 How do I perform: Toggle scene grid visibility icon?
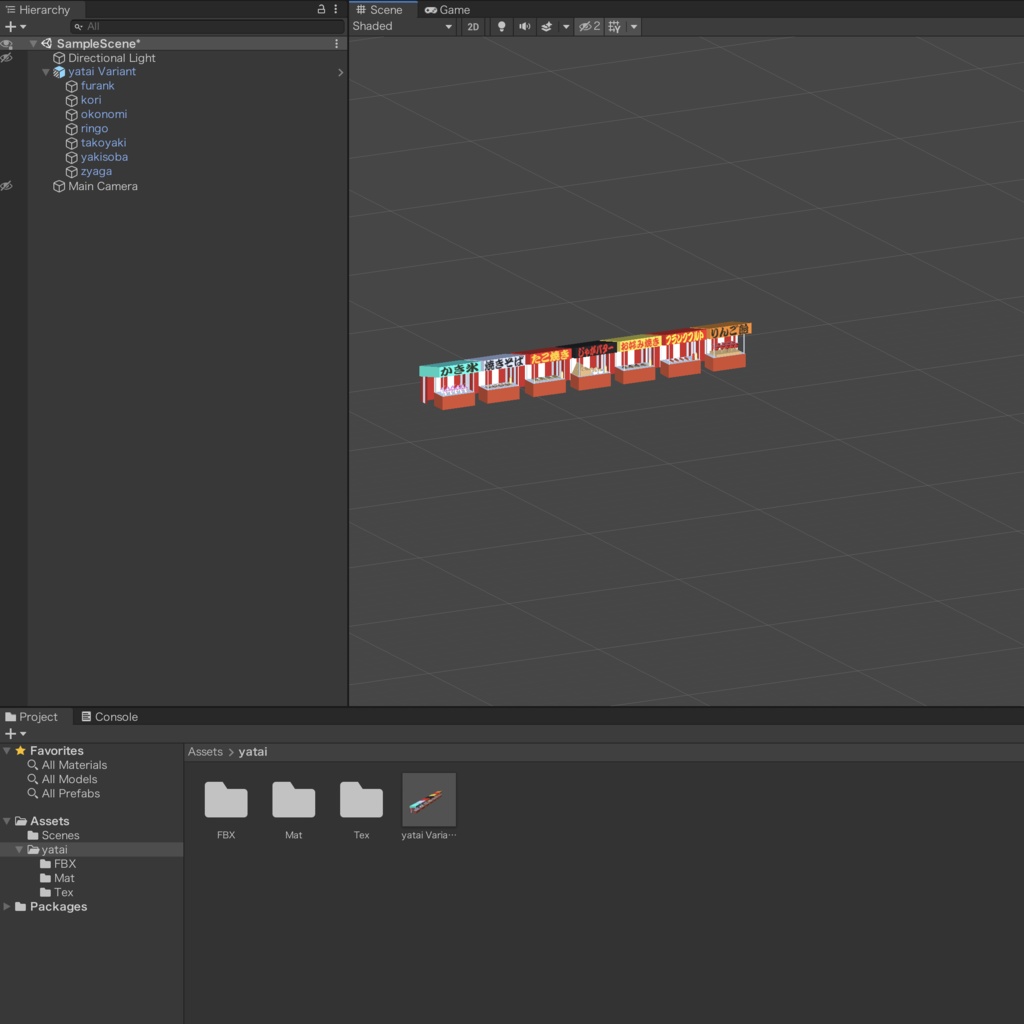click(615, 27)
